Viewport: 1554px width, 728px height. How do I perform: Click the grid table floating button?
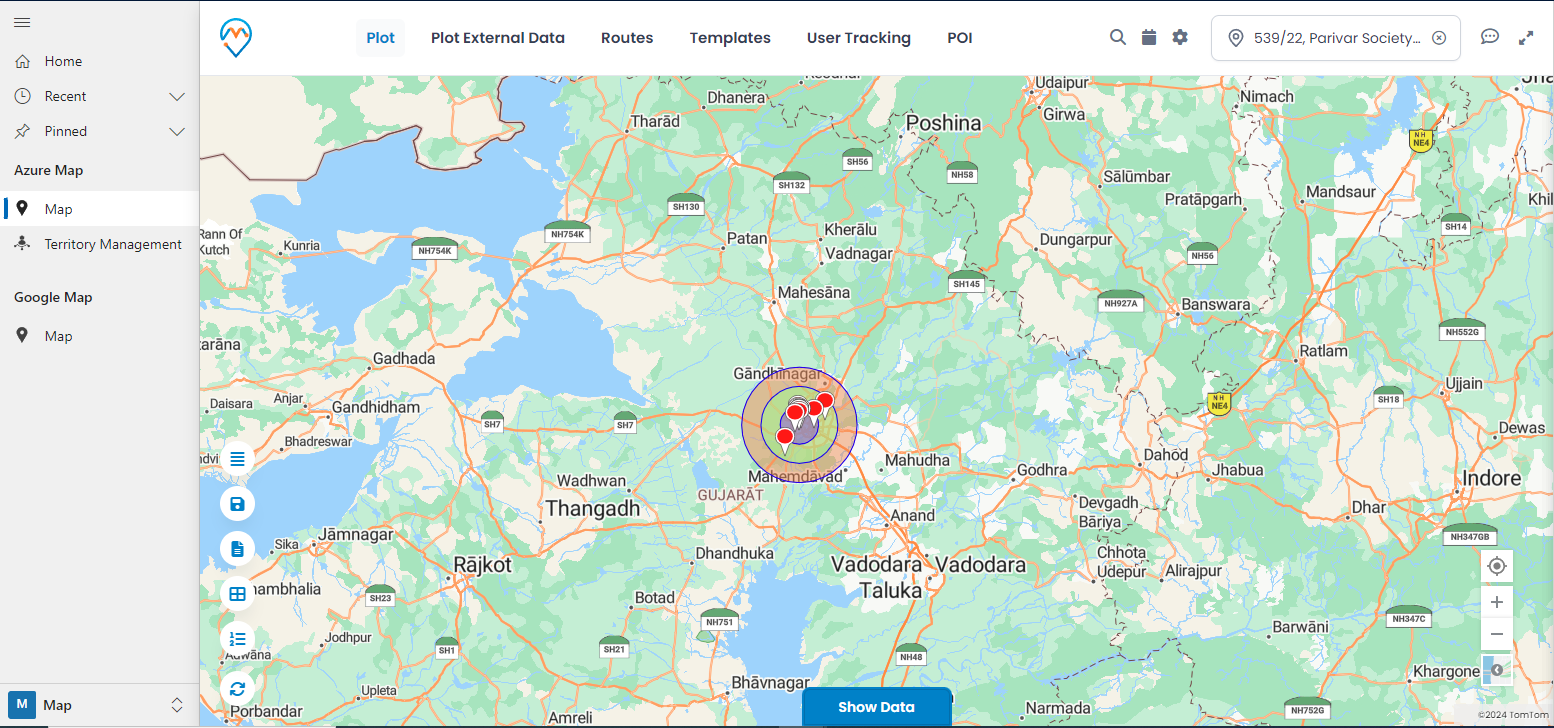point(238,593)
